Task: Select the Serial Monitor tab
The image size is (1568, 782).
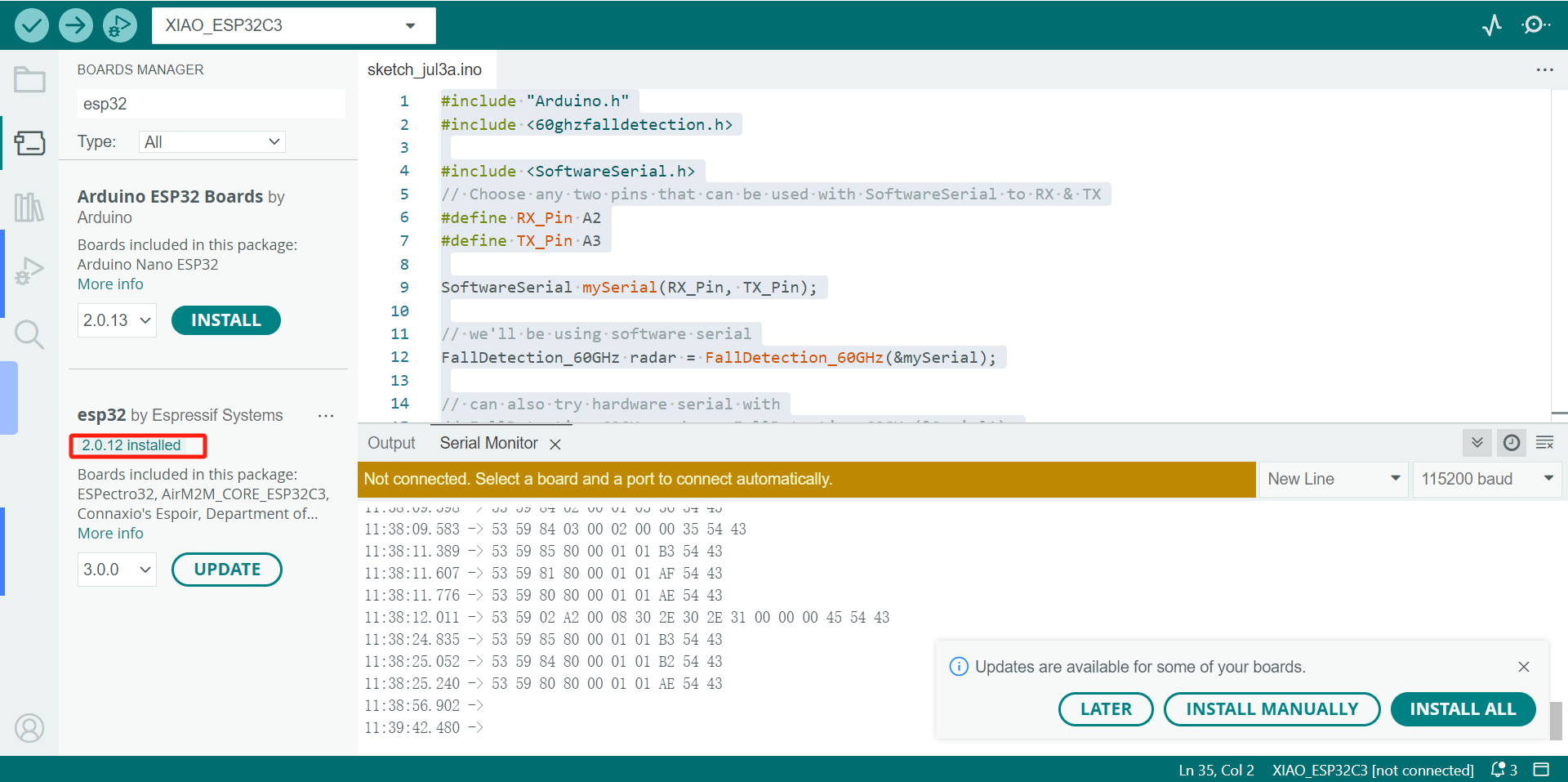Action: point(488,443)
